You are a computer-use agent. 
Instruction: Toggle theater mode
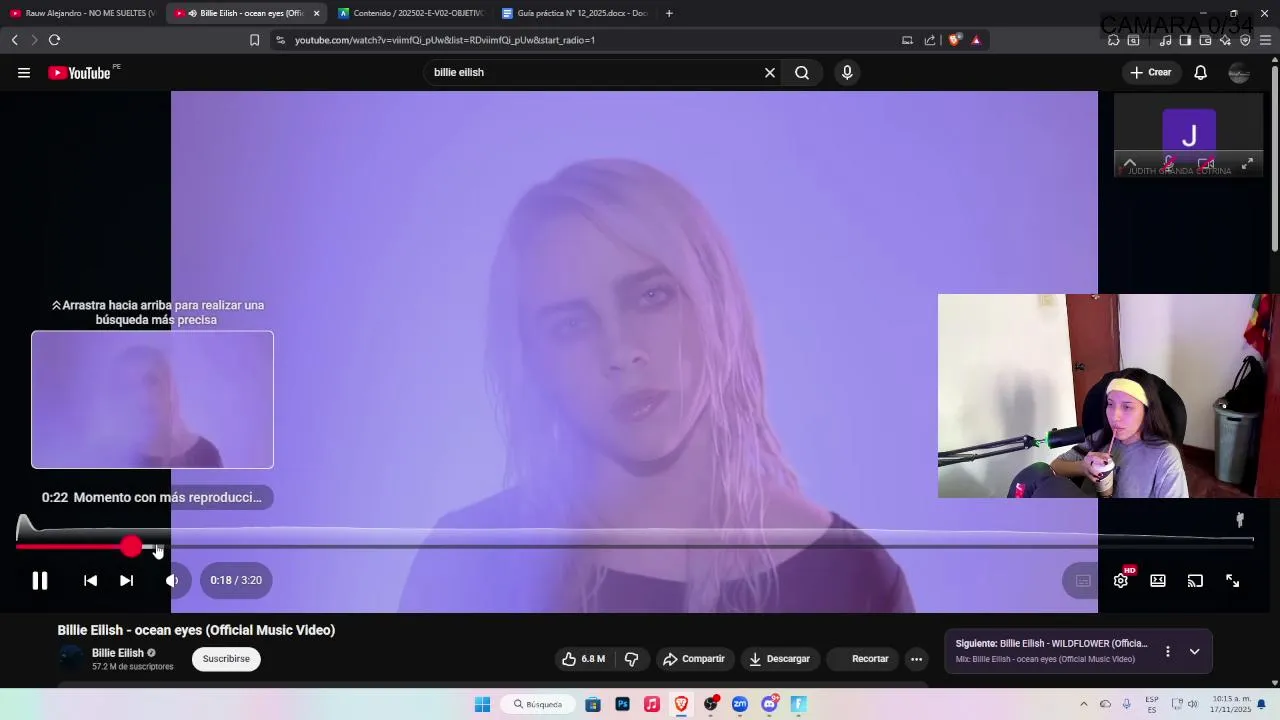point(1158,580)
